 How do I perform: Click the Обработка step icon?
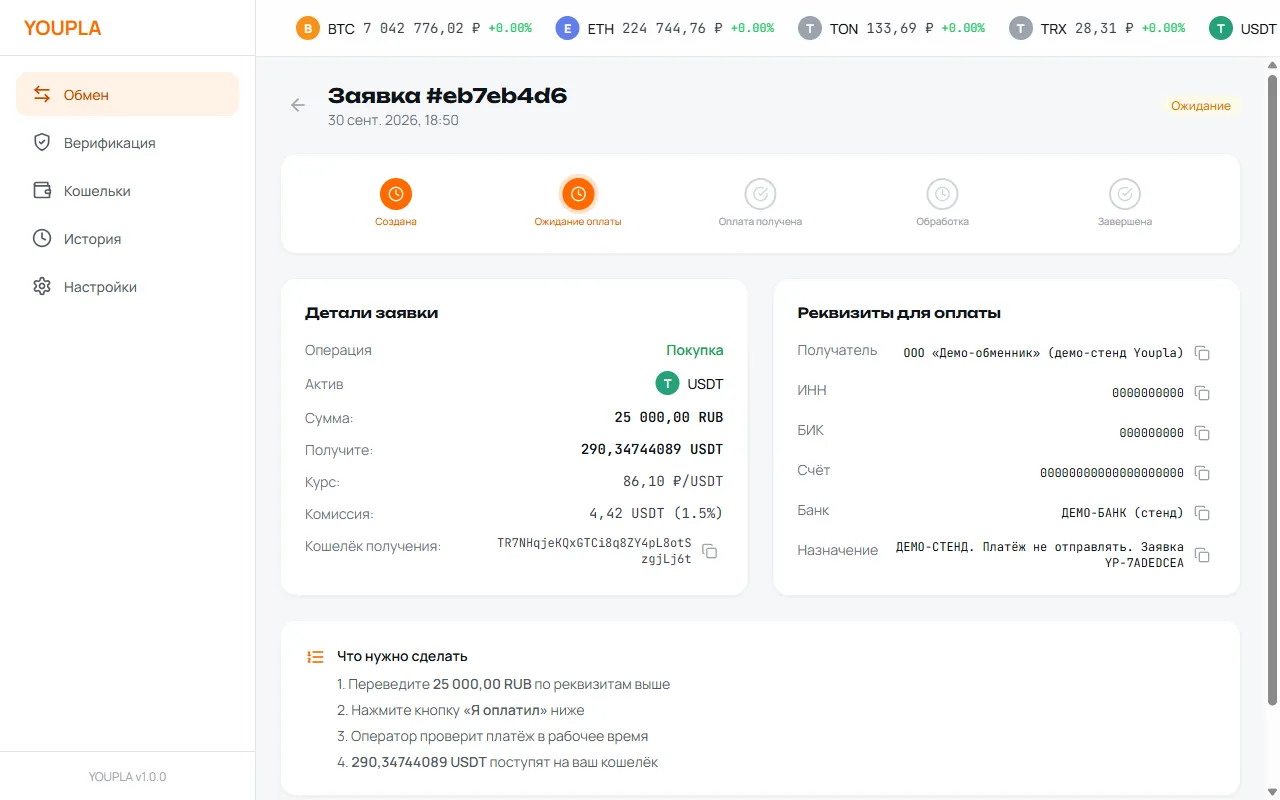pos(942,194)
